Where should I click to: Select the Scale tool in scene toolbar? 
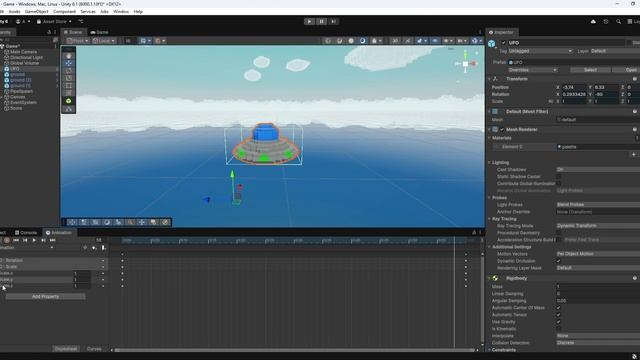coord(69,78)
